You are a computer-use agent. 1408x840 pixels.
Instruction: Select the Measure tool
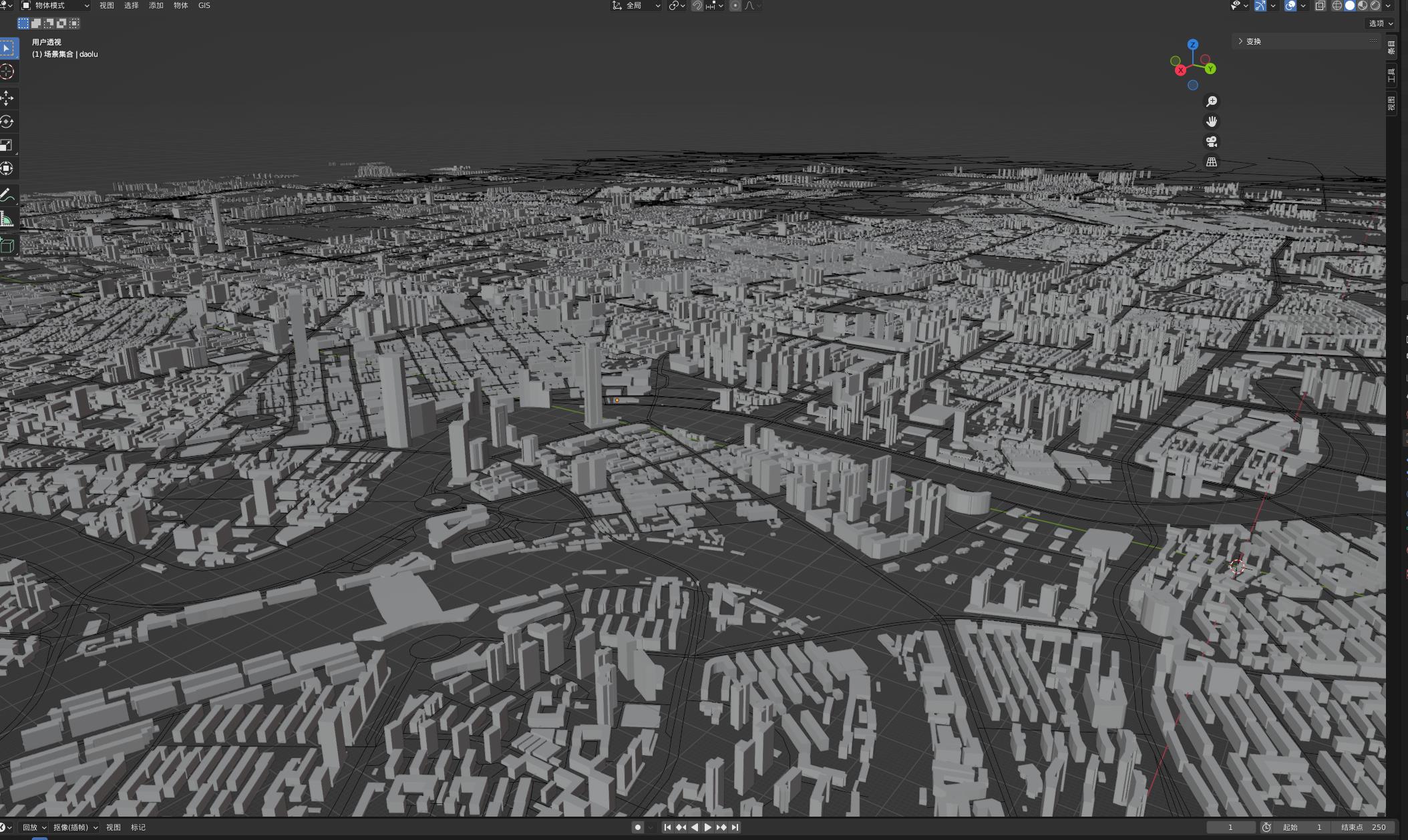coord(7,220)
